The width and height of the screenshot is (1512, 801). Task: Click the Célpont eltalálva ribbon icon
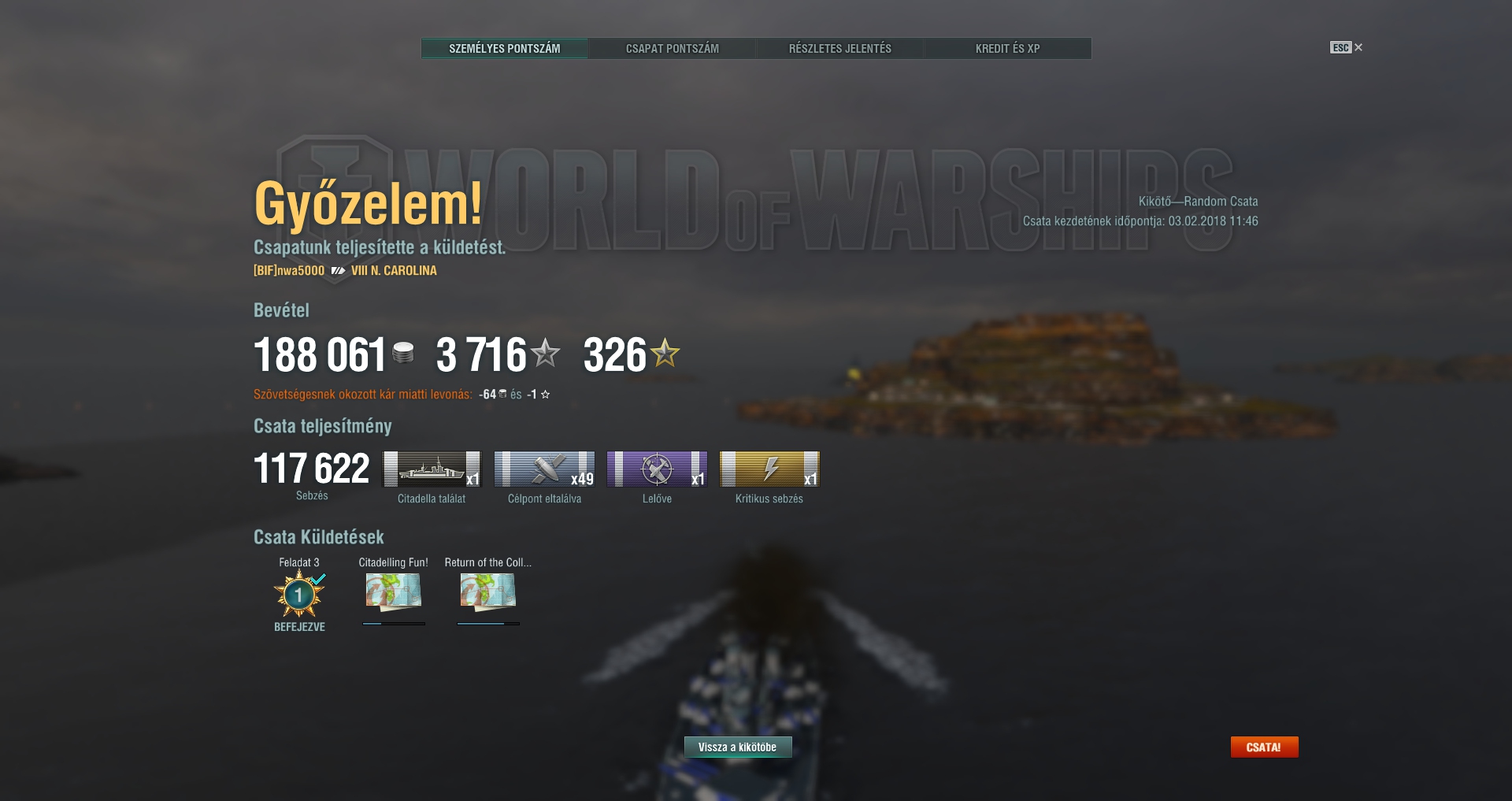pyautogui.click(x=544, y=469)
